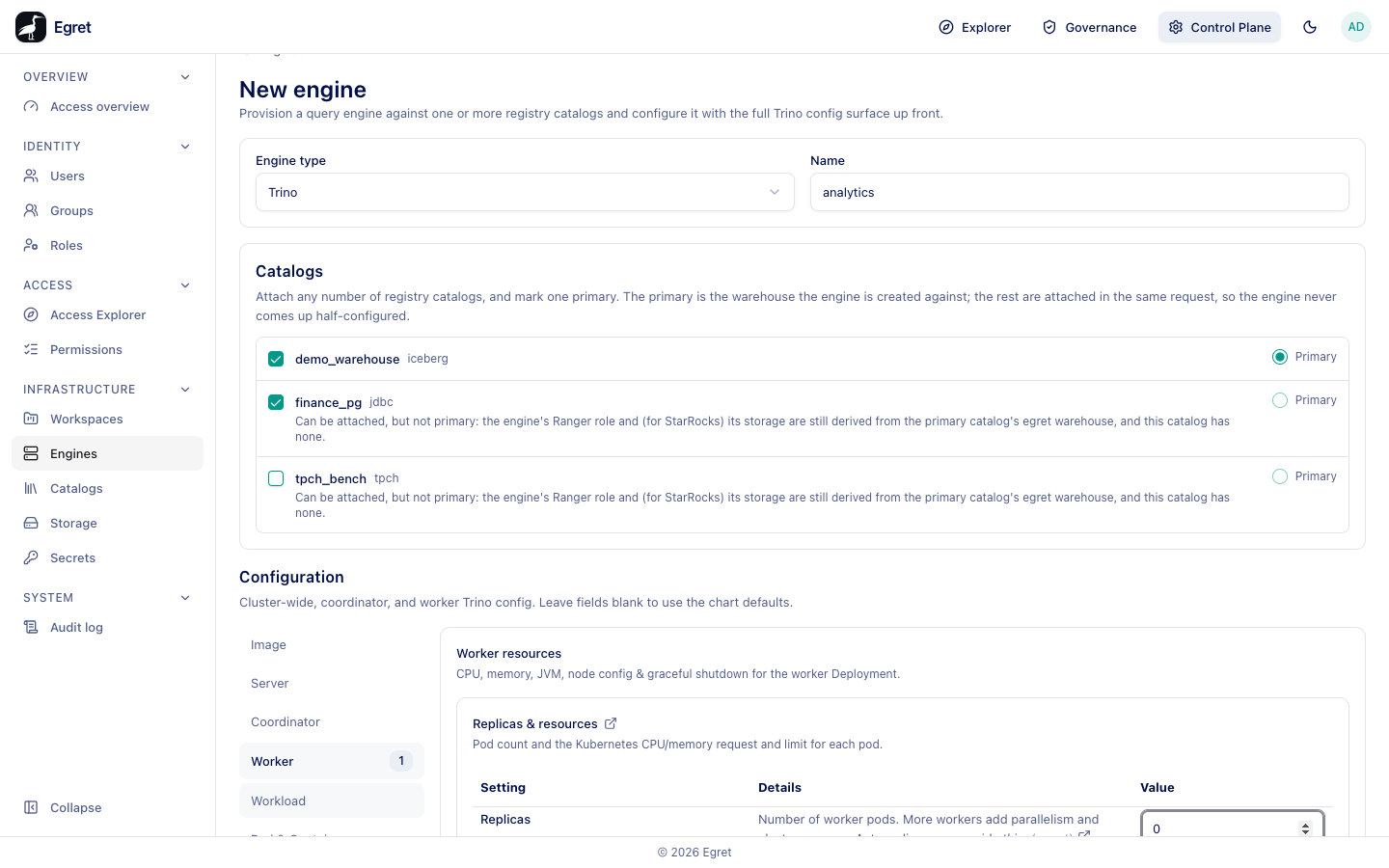Click the Workspaces icon in sidebar

point(31,419)
